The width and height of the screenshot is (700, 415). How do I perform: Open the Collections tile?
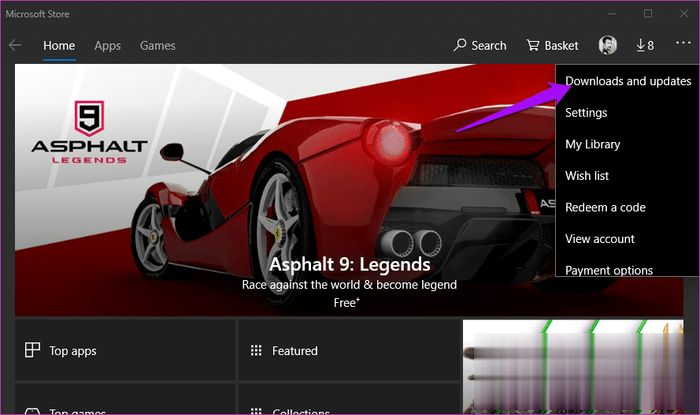pyautogui.click(x=349, y=399)
